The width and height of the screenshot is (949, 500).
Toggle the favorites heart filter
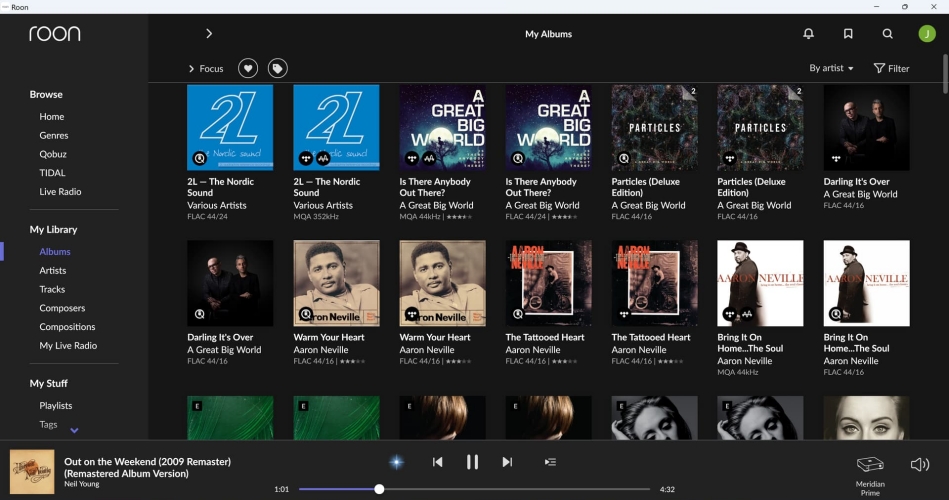[x=248, y=68]
